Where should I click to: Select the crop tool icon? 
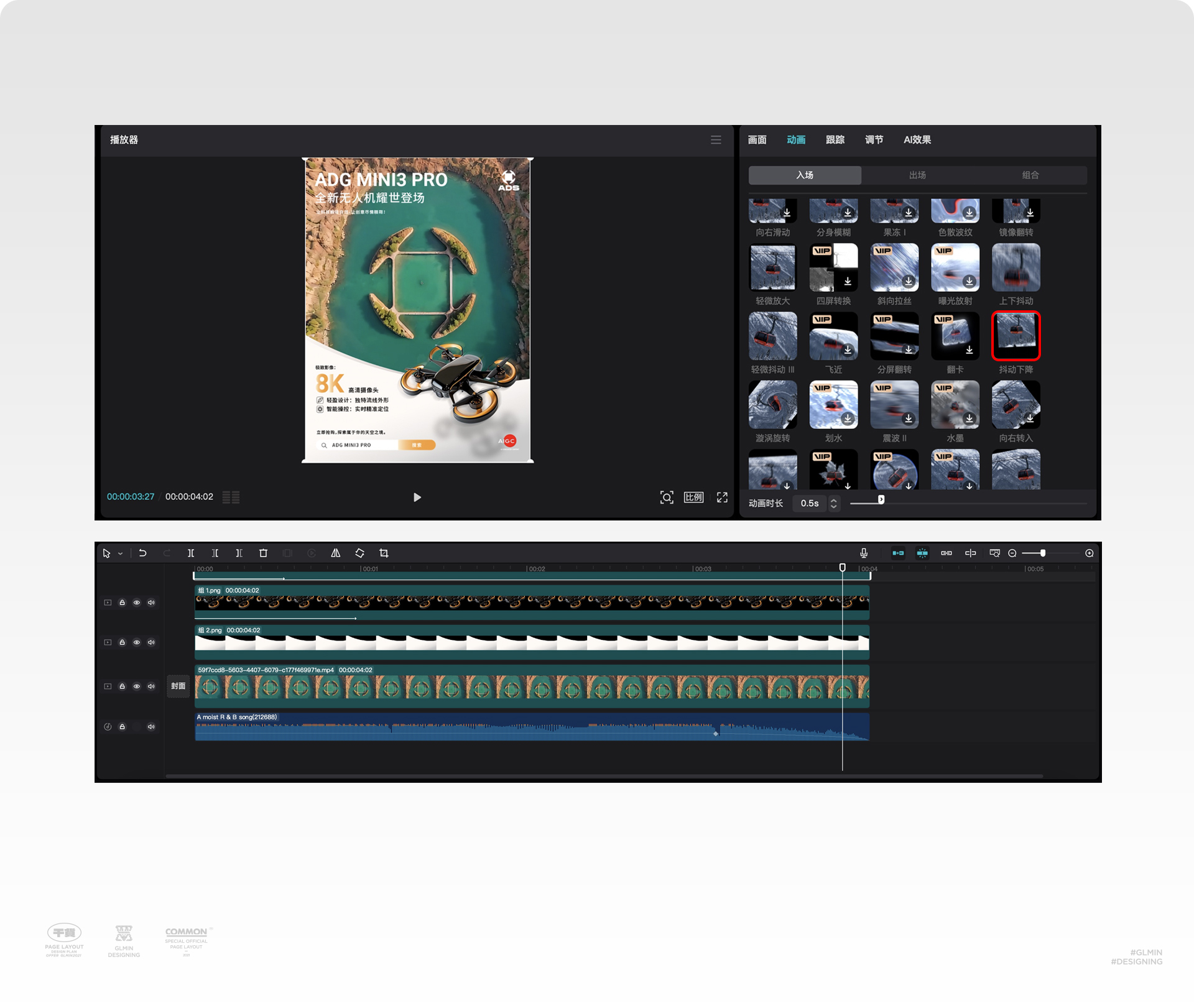pos(384,553)
